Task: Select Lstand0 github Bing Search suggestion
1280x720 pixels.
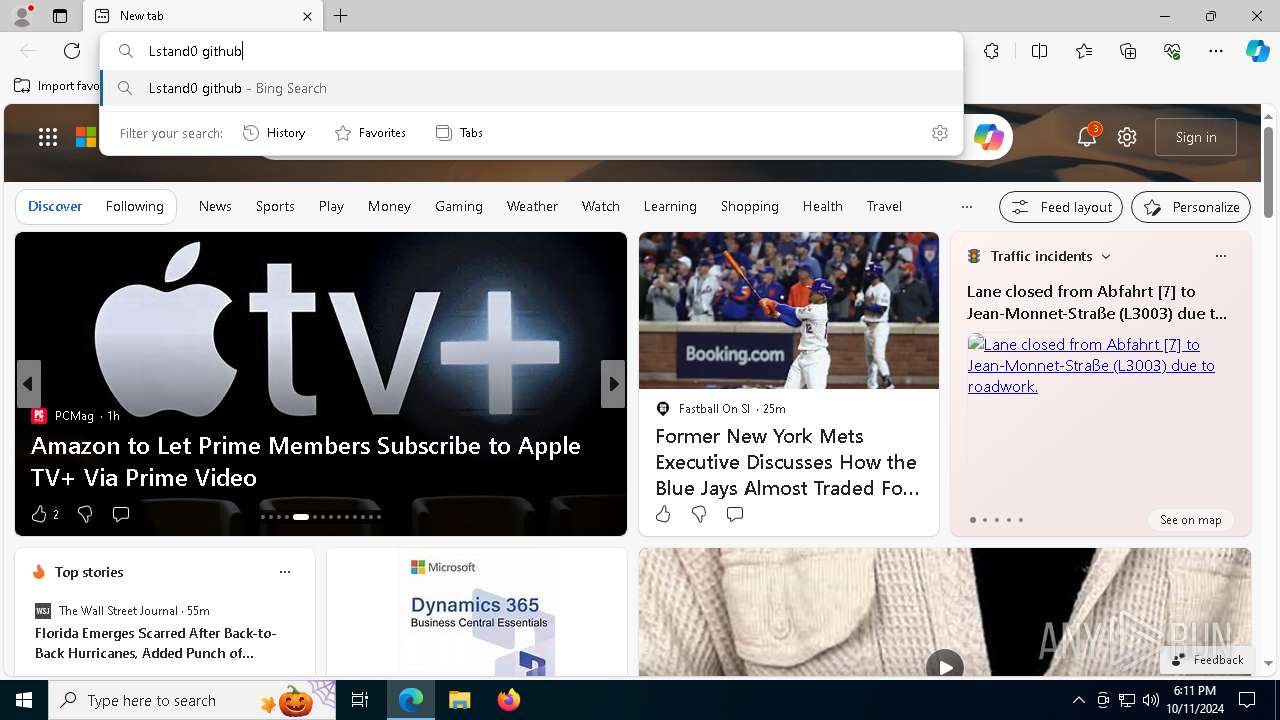Action: (532, 88)
